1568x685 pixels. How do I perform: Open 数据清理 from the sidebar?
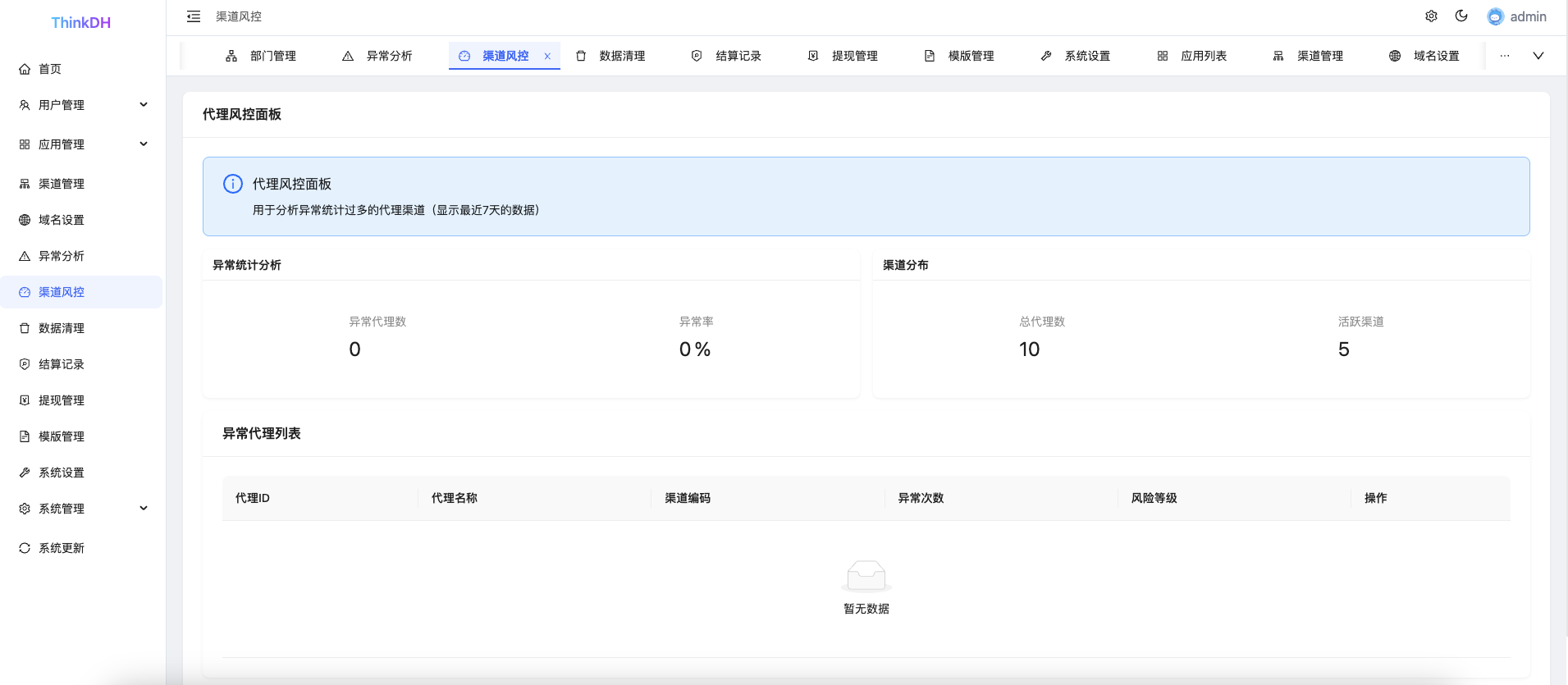pyautogui.click(x=61, y=328)
